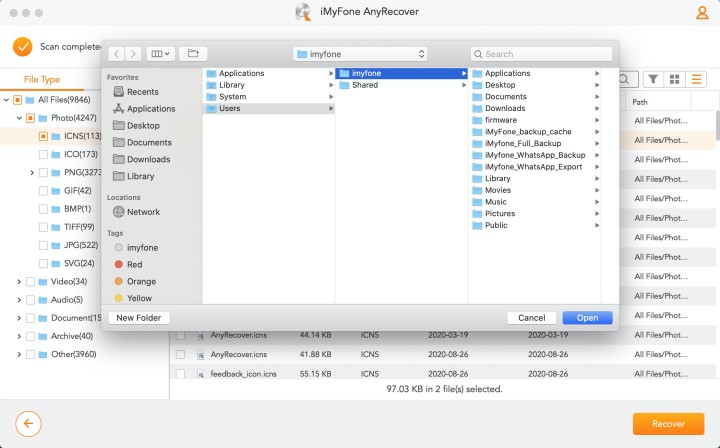The image size is (720, 448).
Task: Click the user account icon
Action: click(x=702, y=12)
